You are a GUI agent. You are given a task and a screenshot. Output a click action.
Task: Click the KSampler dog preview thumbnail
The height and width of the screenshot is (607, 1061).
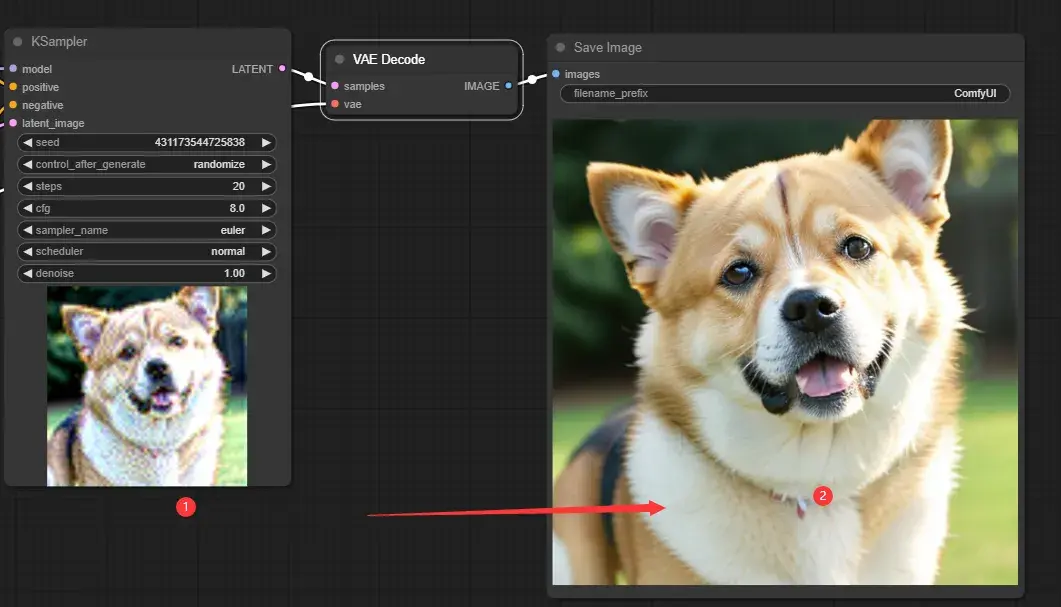click(x=147, y=386)
